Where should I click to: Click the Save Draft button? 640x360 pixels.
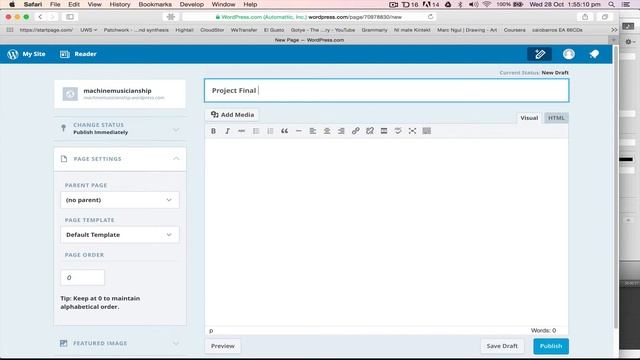[502, 346]
